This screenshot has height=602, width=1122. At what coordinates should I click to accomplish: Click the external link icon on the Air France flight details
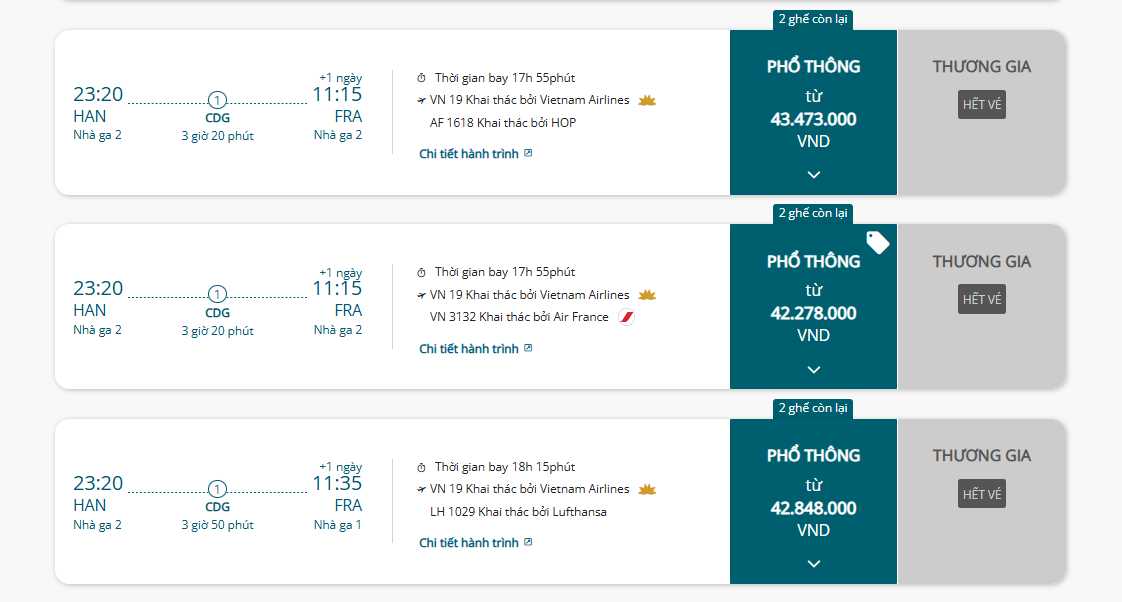[x=529, y=348]
